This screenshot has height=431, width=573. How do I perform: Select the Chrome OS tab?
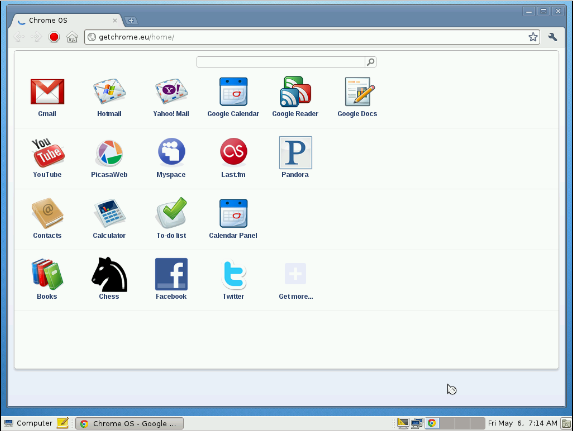(66, 20)
